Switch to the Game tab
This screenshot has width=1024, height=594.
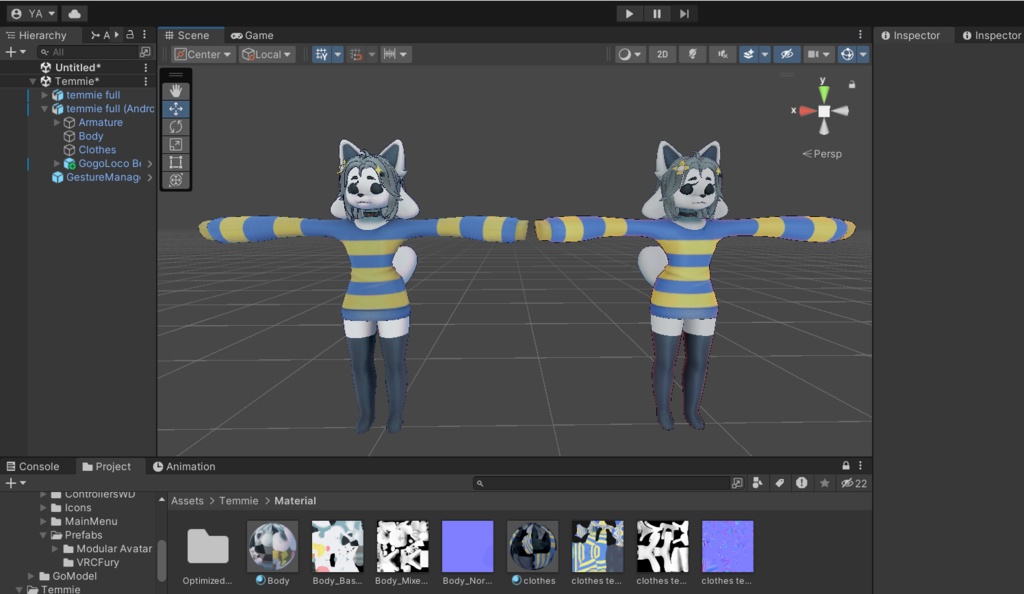click(x=252, y=35)
